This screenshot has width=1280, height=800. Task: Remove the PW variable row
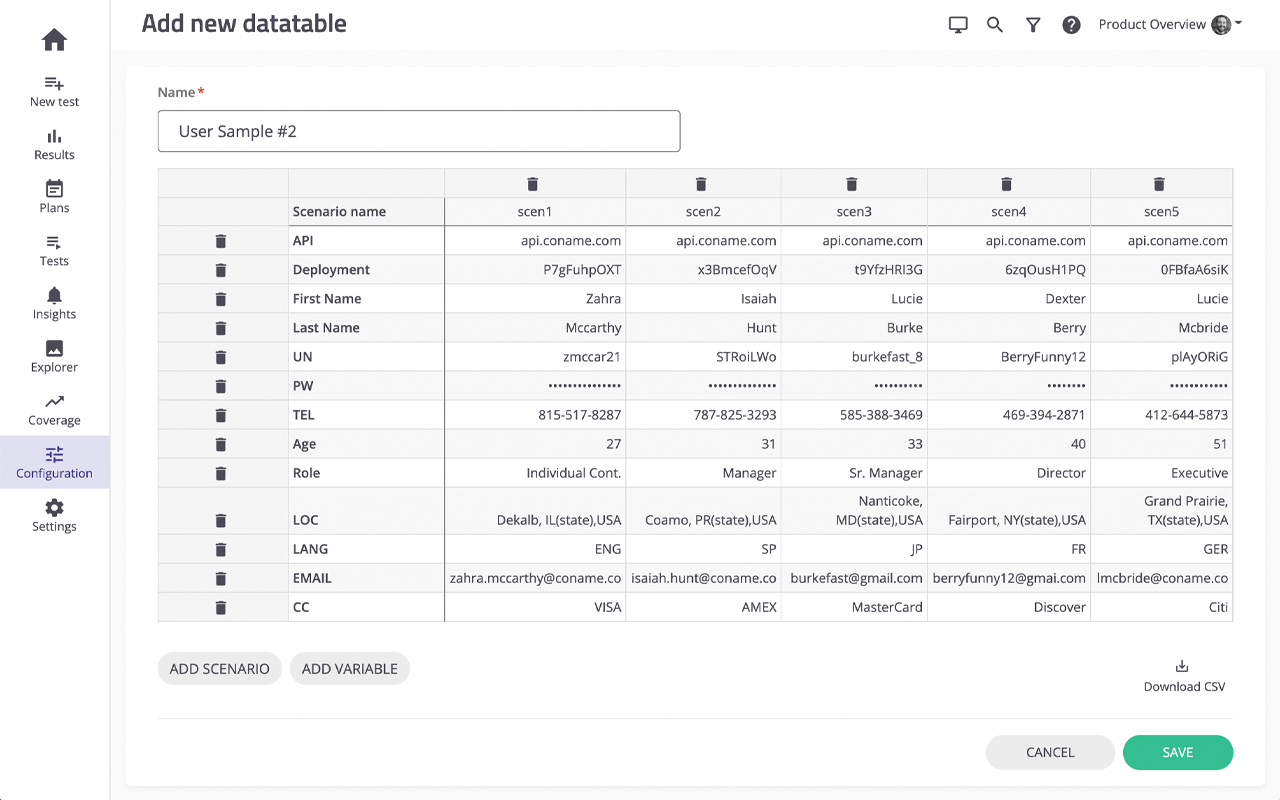[221, 385]
